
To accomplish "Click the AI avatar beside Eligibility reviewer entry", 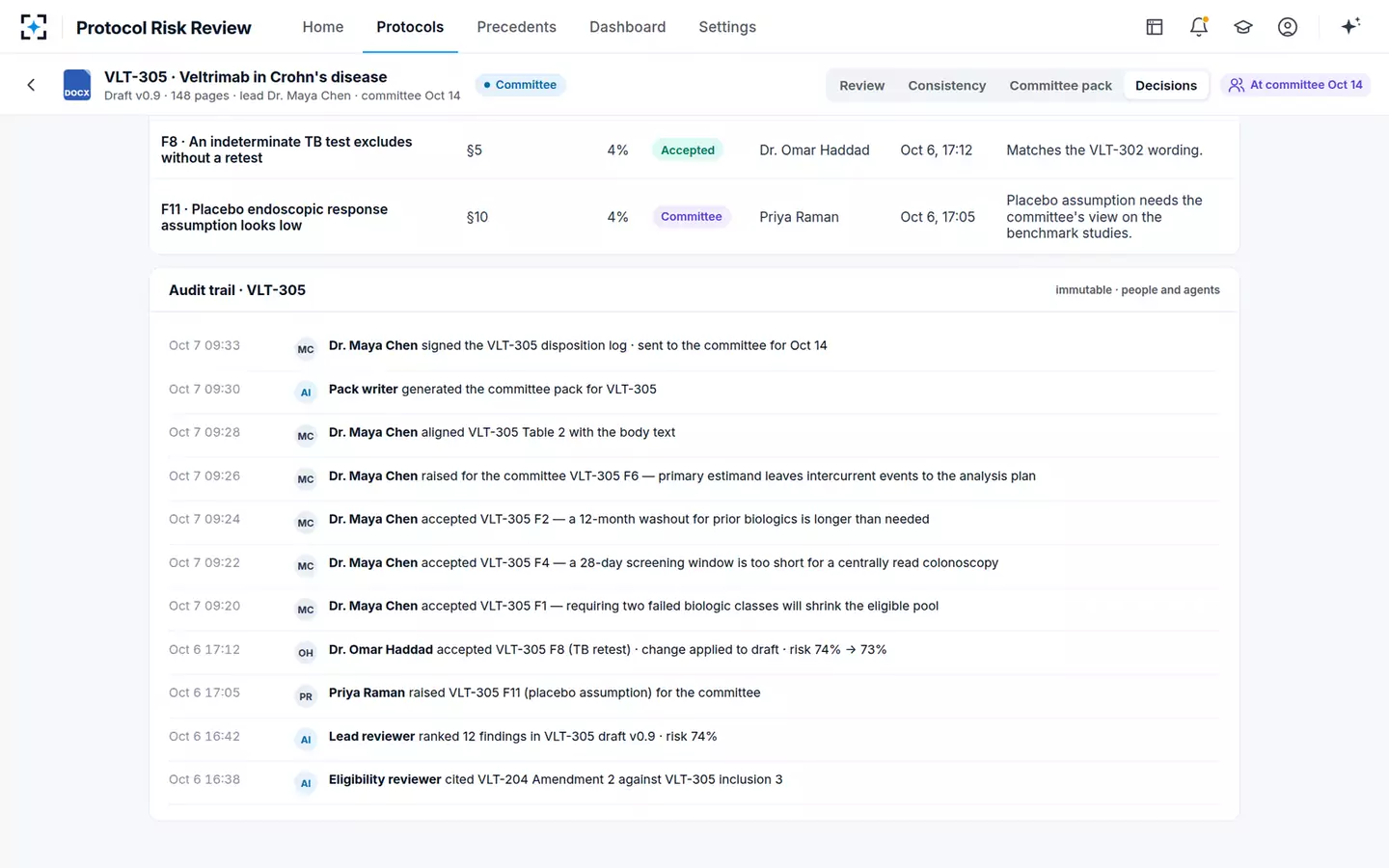I will point(306,783).
